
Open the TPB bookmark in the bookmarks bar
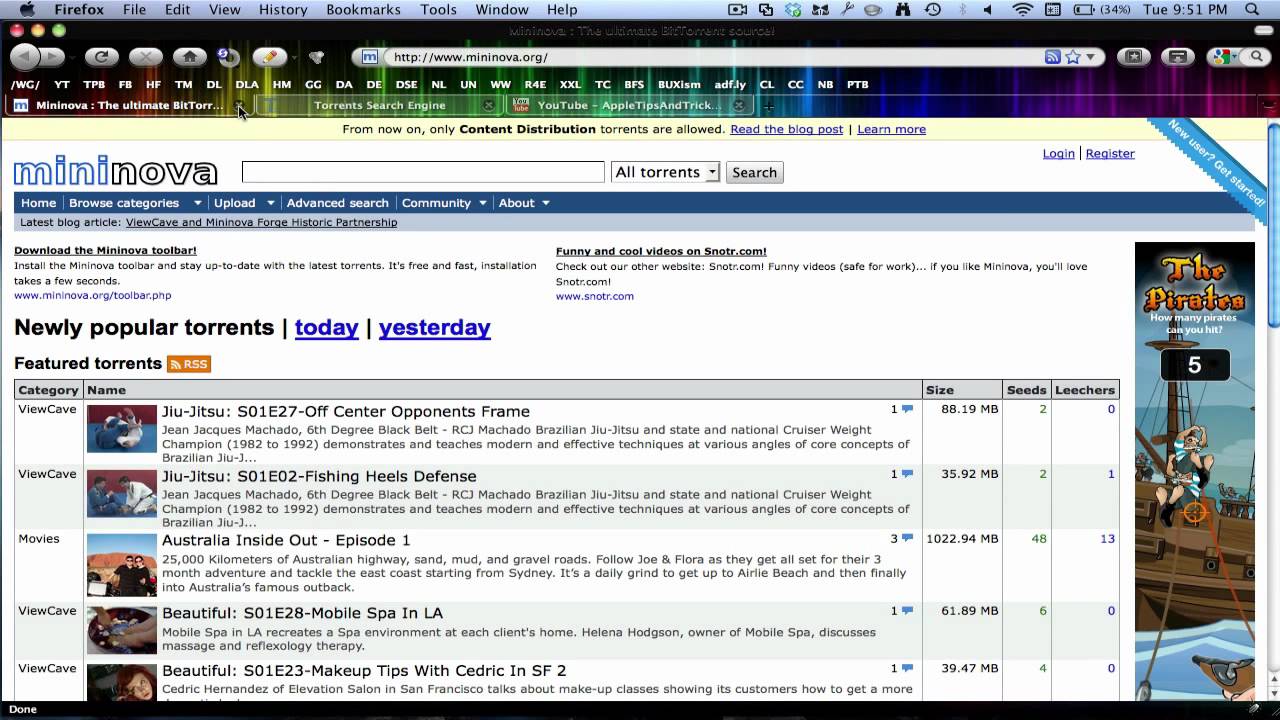[x=94, y=85]
